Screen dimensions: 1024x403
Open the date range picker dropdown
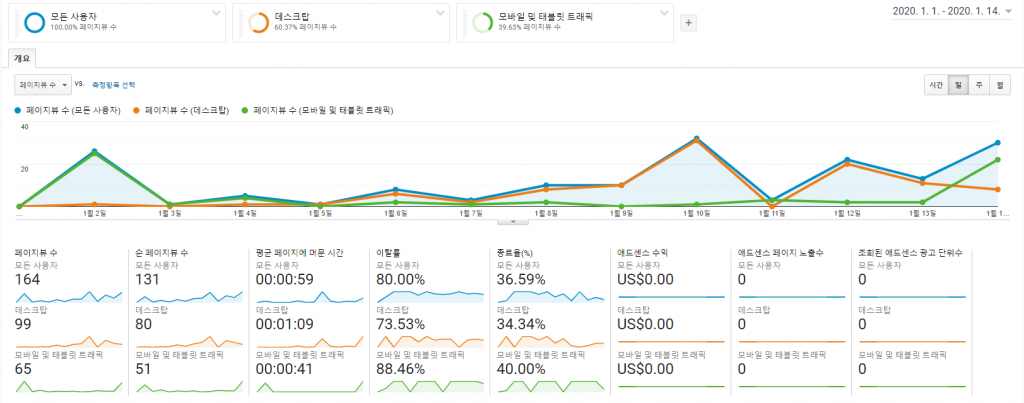[x=1010, y=12]
